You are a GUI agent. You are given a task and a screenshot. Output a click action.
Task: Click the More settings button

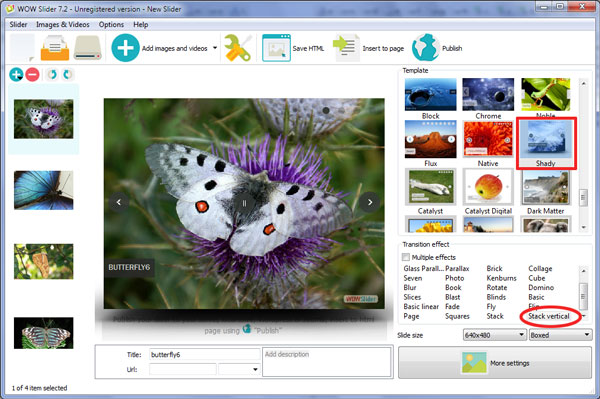(x=495, y=363)
